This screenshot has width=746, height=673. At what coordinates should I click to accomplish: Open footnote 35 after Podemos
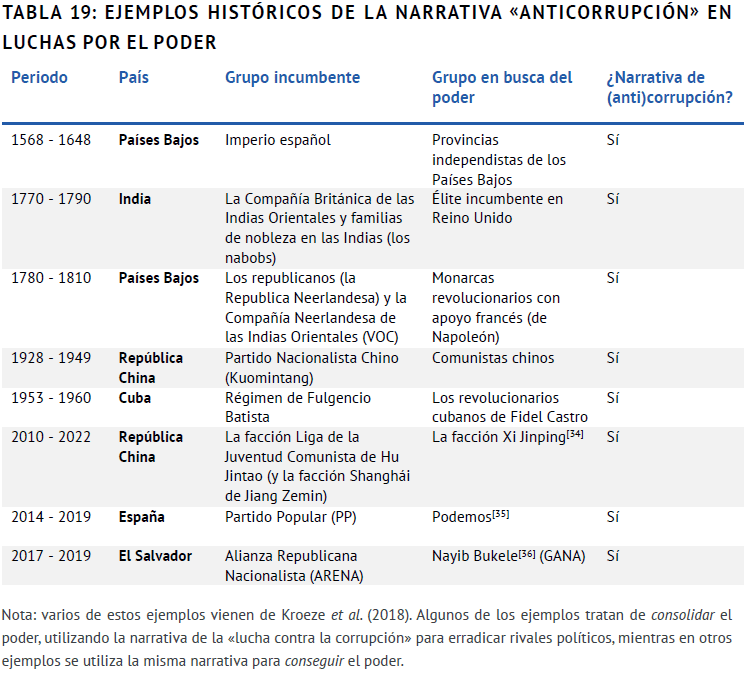tap(501, 513)
